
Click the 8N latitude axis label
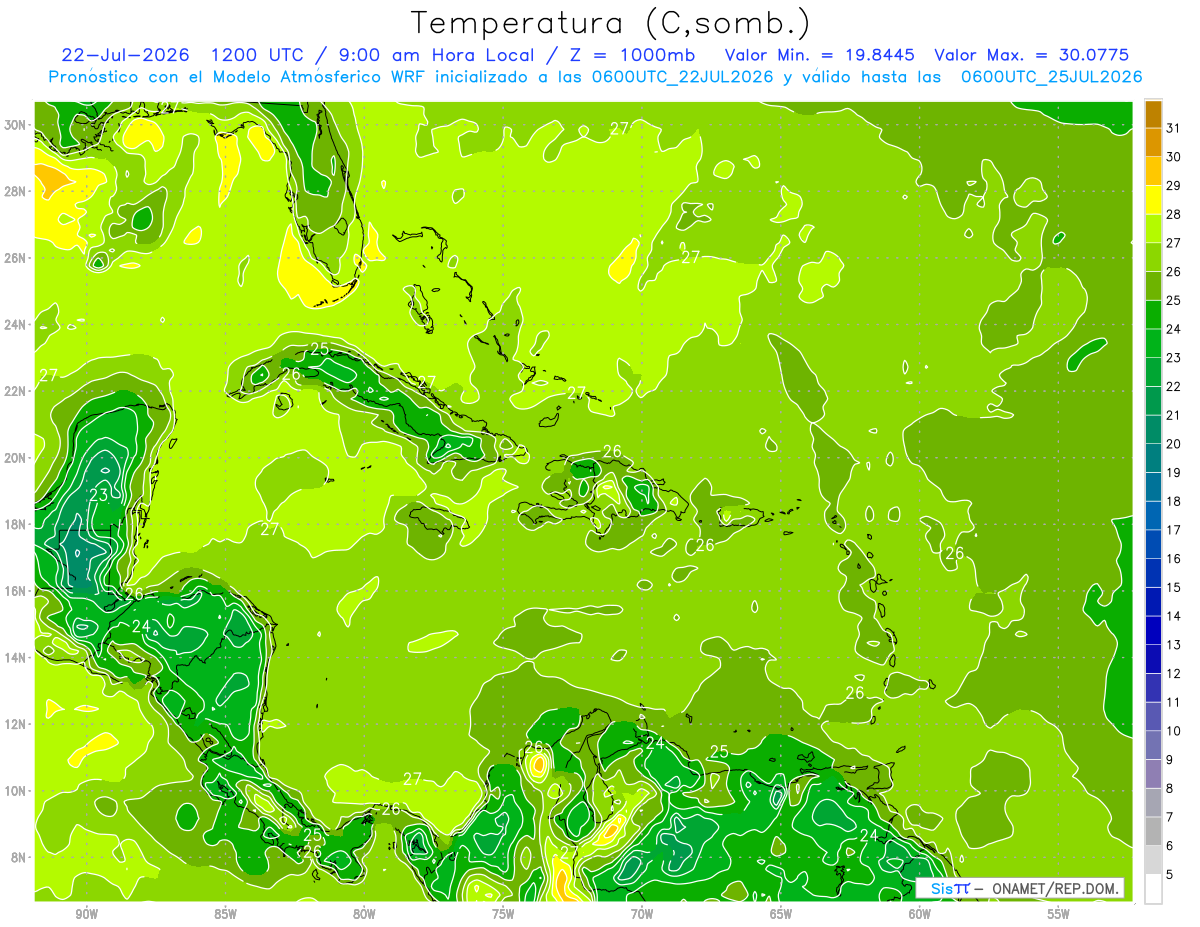click(19, 857)
